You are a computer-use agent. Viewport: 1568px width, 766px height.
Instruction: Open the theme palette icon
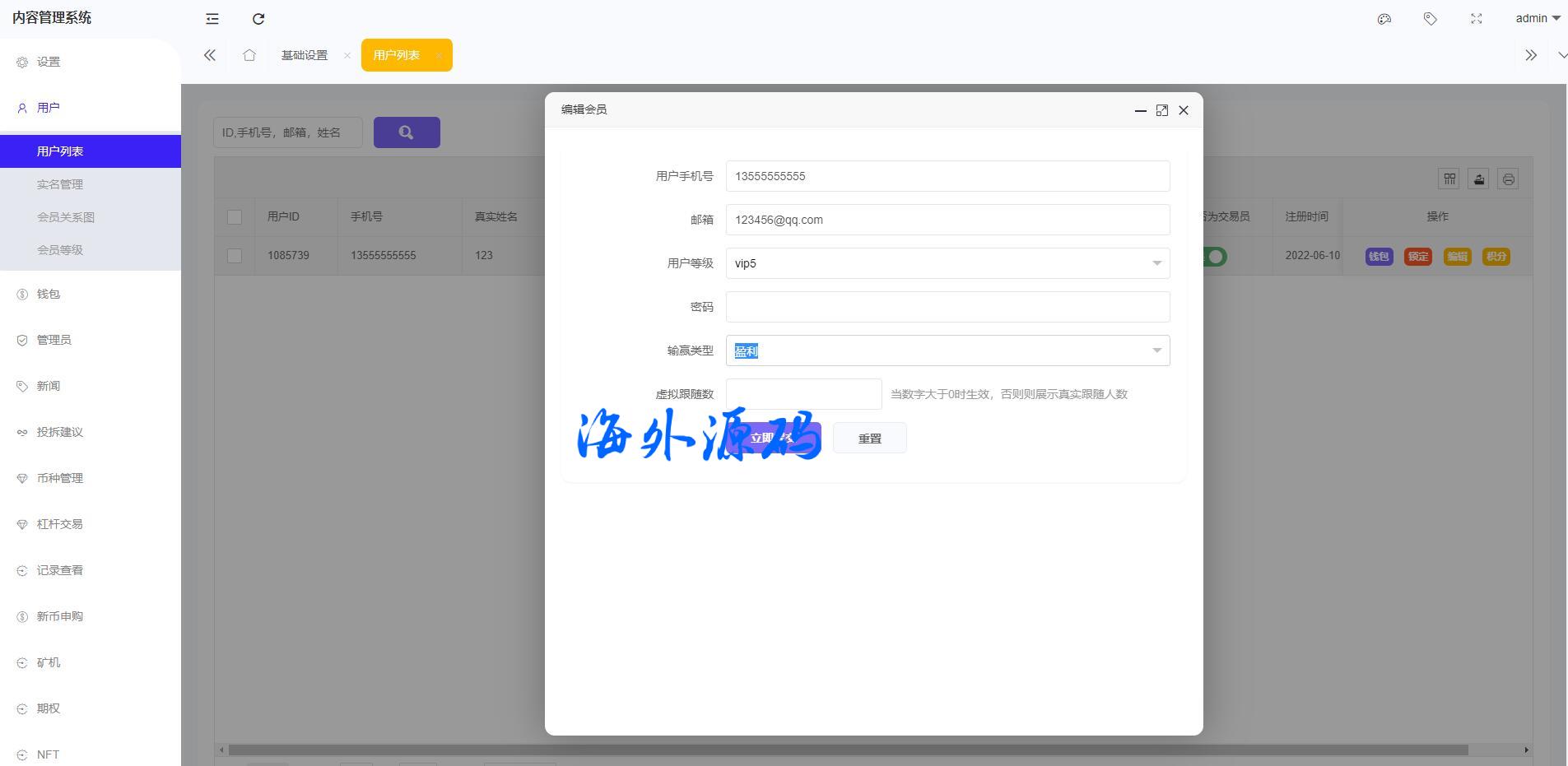1384,19
